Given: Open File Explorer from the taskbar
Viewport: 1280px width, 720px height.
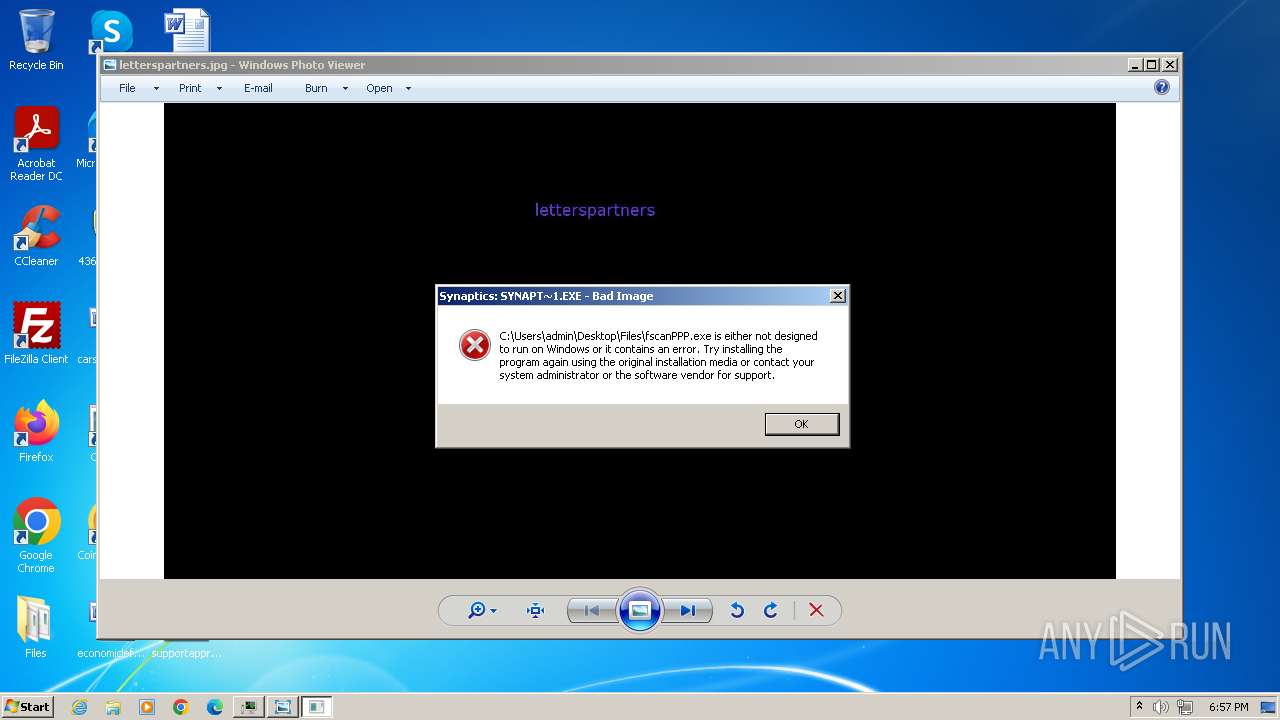Looking at the screenshot, I should [113, 707].
